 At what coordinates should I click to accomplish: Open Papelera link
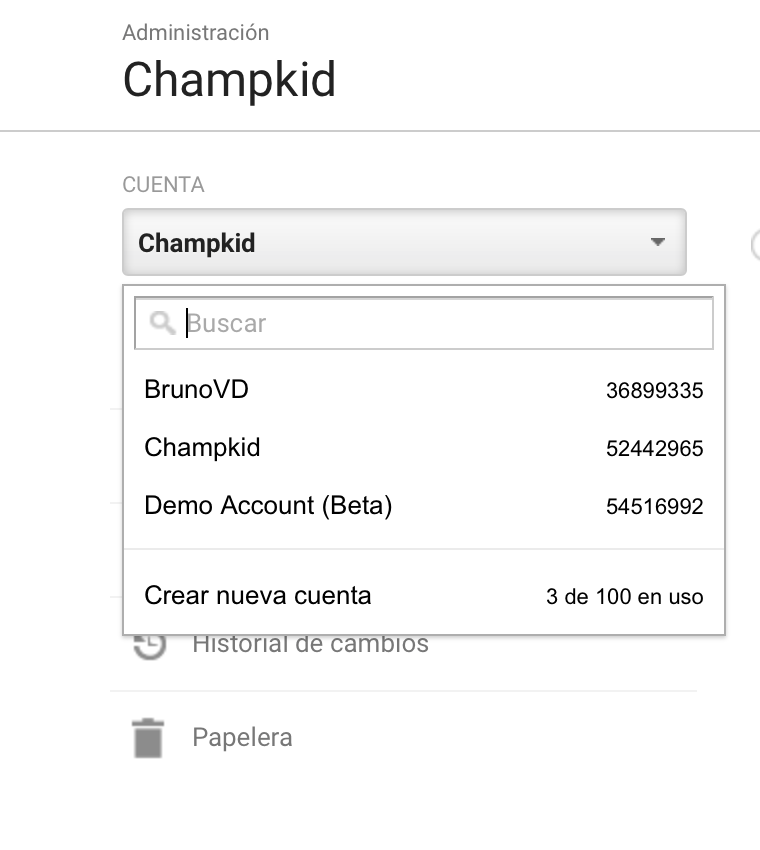242,738
